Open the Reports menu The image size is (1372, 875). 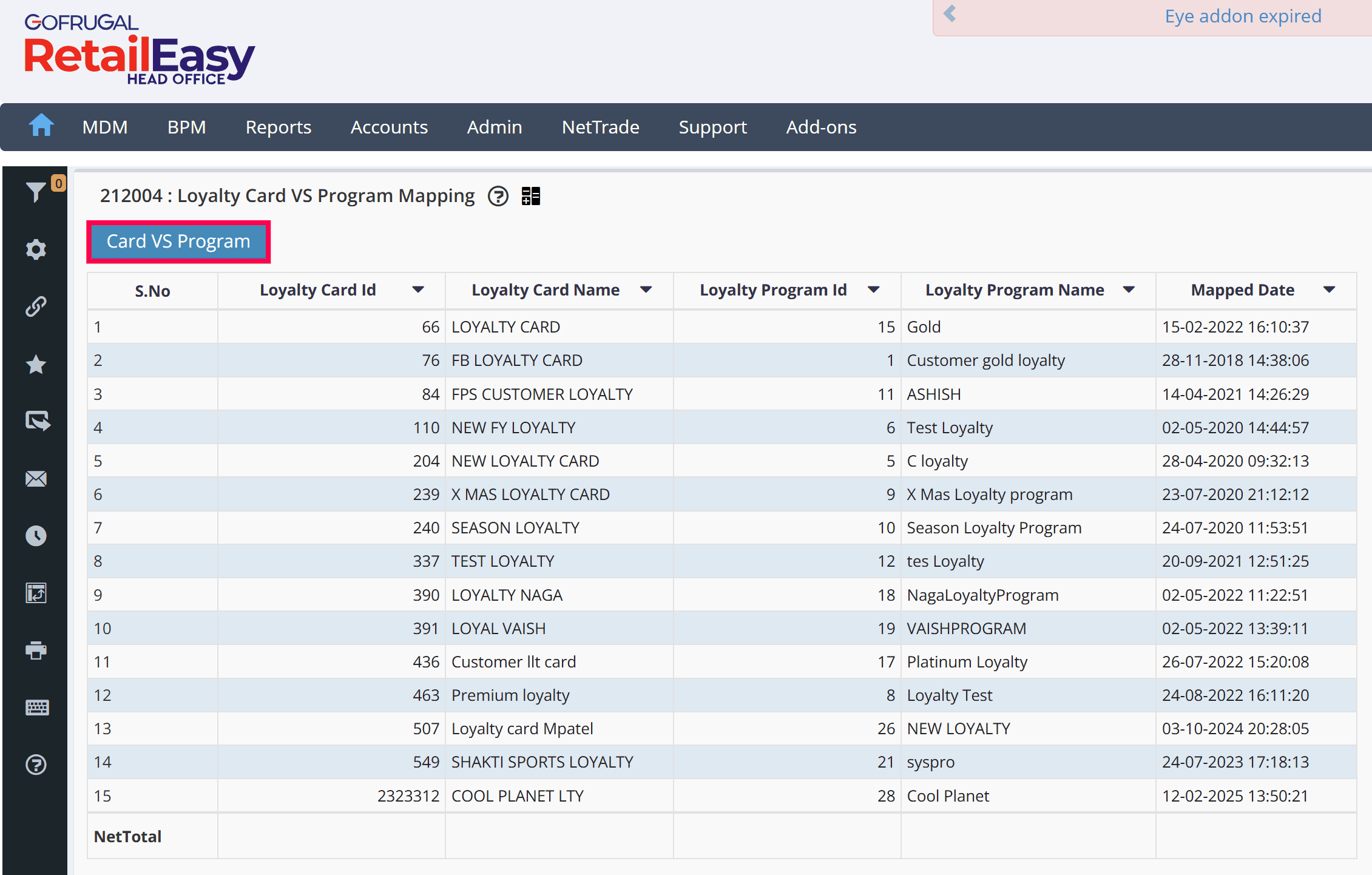[278, 127]
